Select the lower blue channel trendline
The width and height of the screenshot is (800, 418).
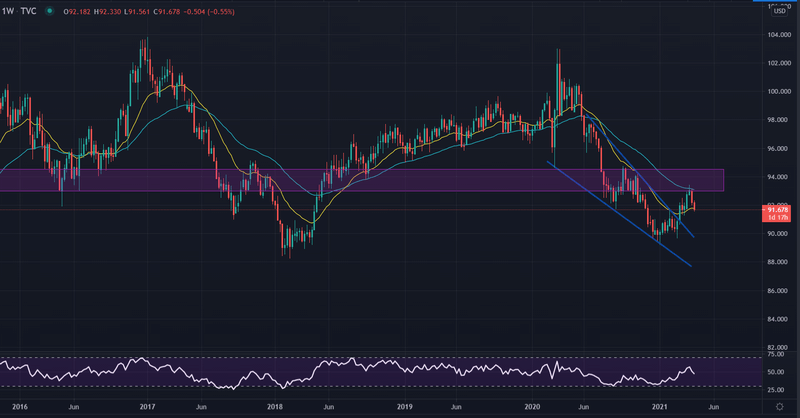[619, 214]
